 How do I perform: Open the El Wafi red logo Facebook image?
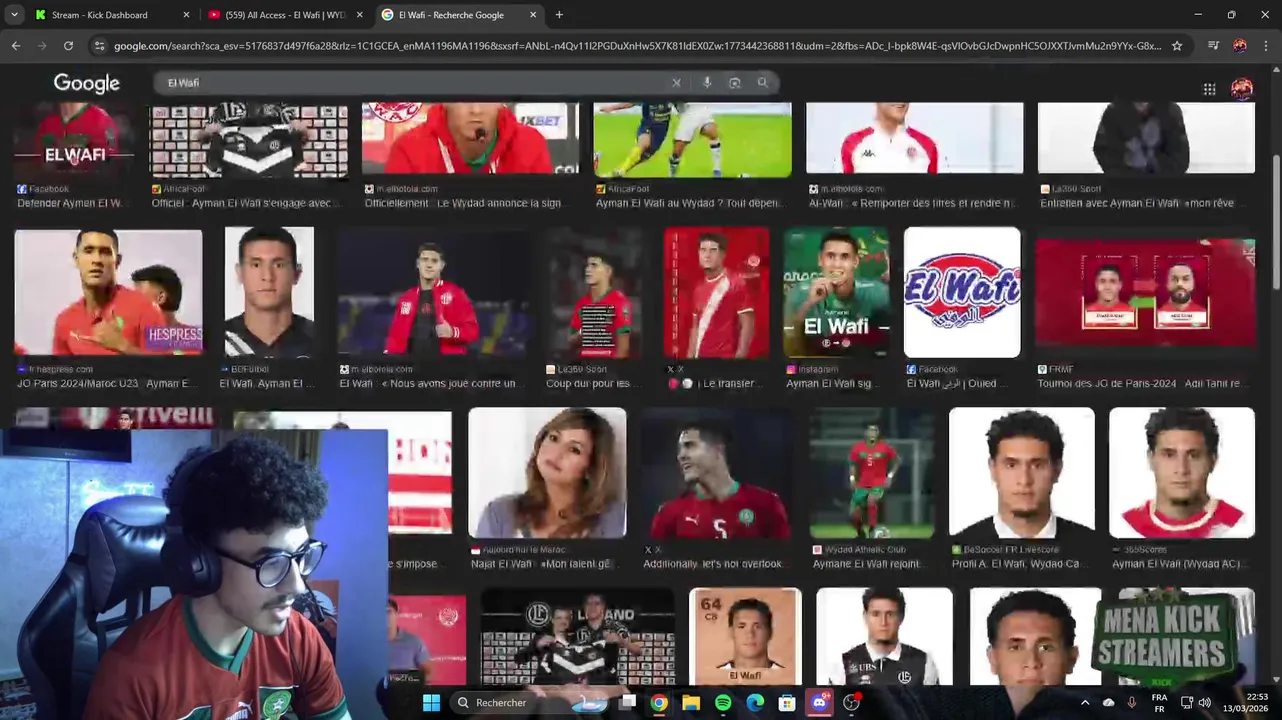pos(962,292)
